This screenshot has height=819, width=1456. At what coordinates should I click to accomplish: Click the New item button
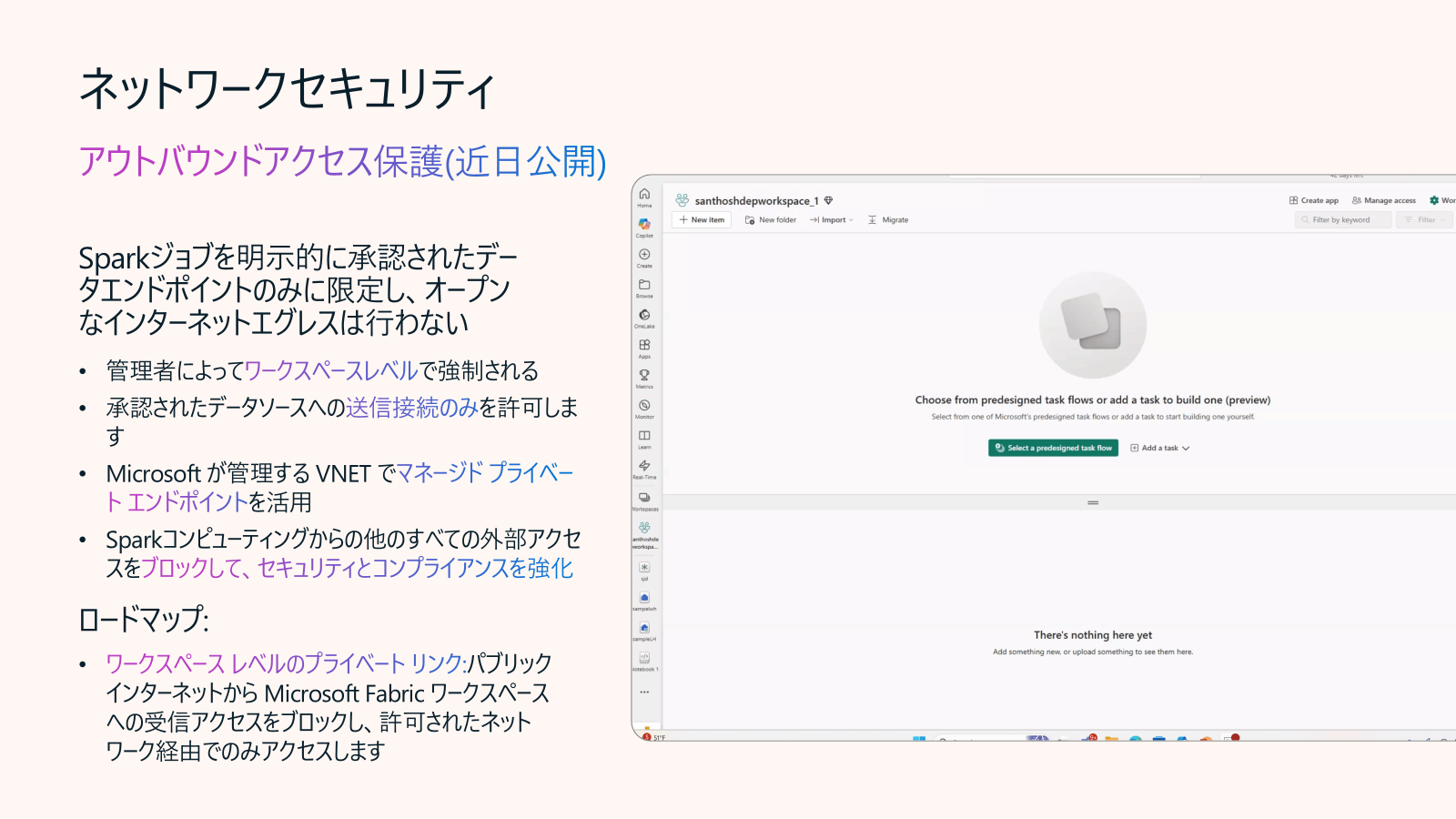click(702, 219)
